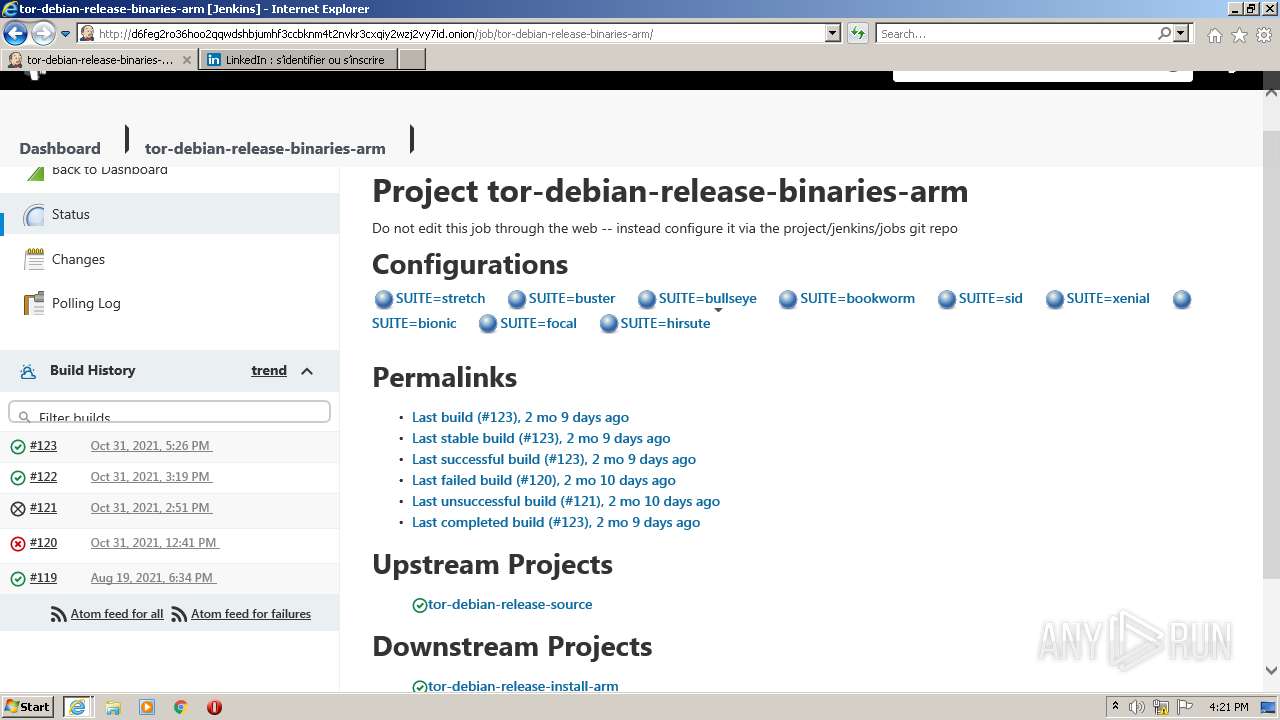1280x720 pixels.
Task: Open the SUITE=buster configuration
Action: pos(572,298)
